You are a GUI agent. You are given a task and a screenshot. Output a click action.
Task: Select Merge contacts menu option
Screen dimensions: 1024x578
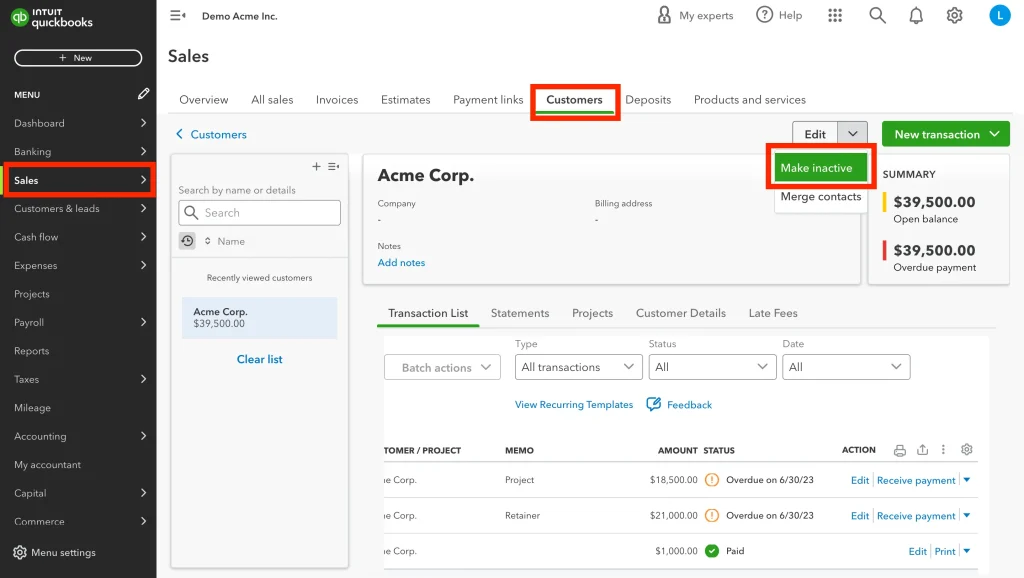[820, 197]
